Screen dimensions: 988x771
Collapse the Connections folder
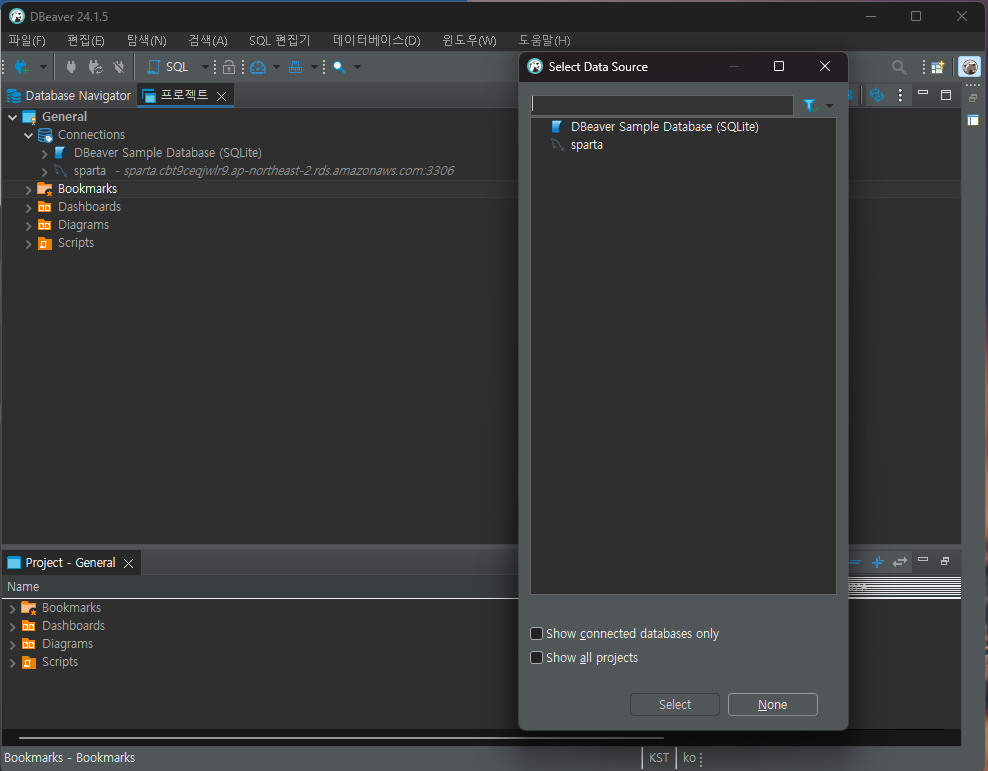tap(28, 135)
